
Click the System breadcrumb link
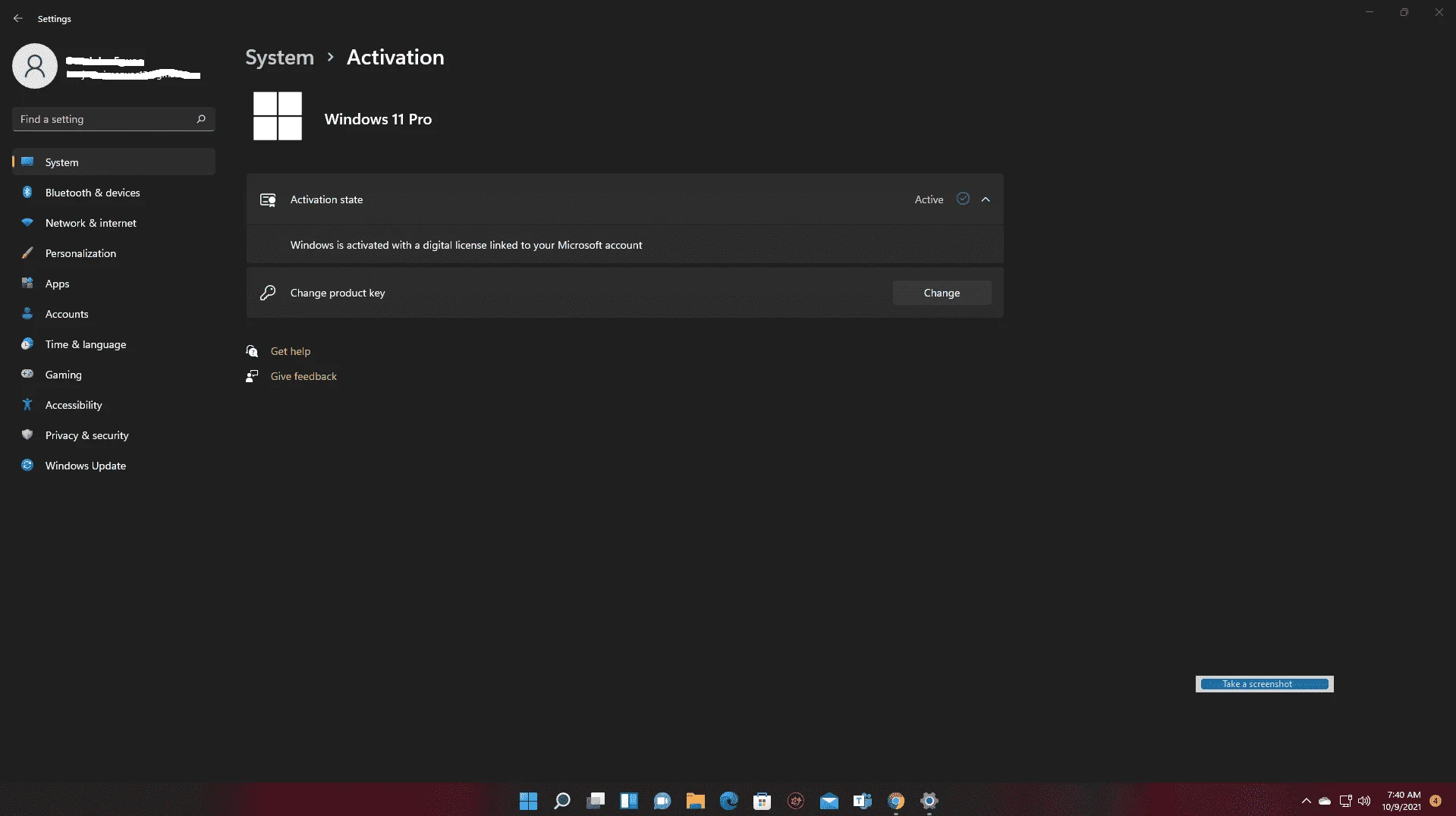click(279, 58)
